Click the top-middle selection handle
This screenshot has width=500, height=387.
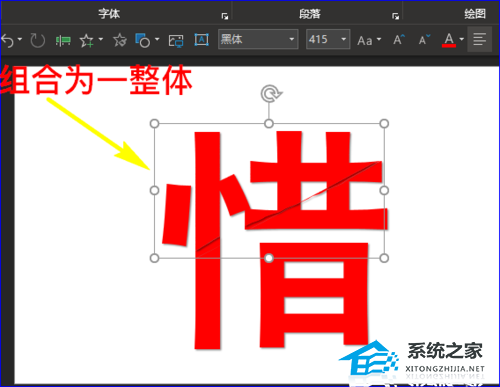269,124
